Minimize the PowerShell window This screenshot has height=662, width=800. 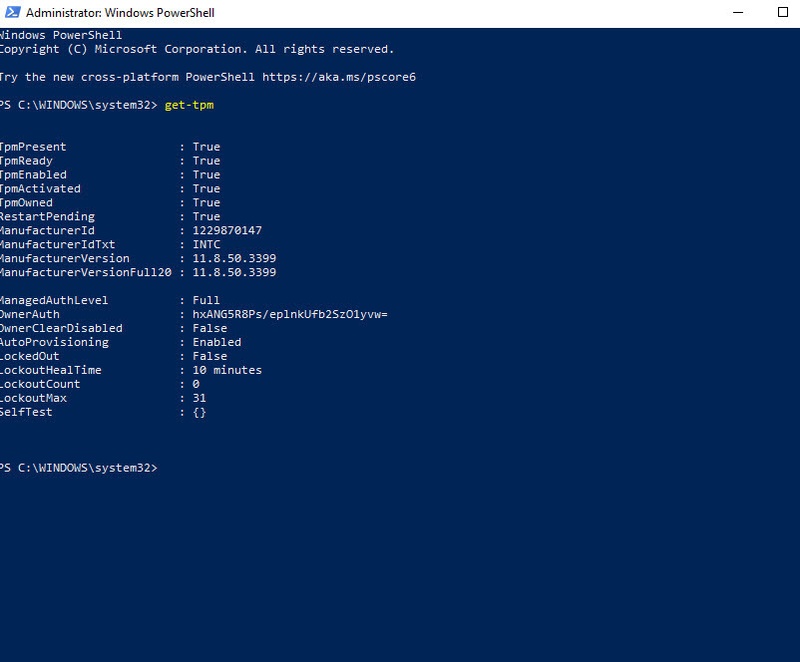[x=738, y=12]
